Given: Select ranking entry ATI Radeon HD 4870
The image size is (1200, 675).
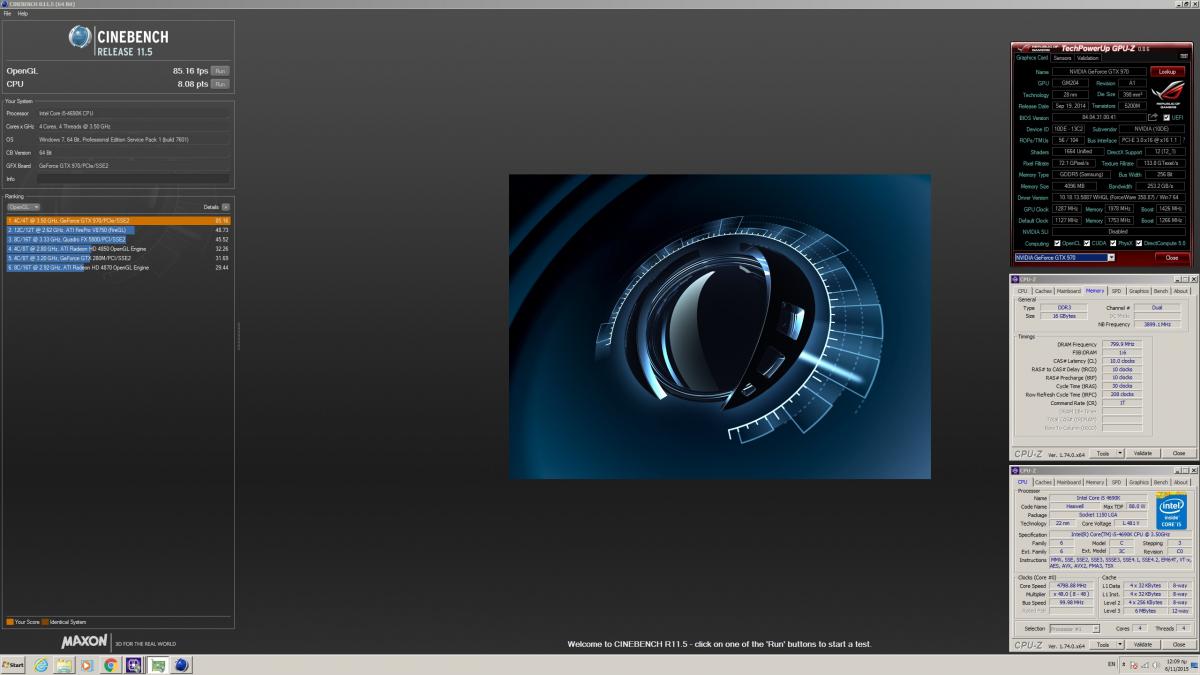Looking at the screenshot, I should point(118,268).
